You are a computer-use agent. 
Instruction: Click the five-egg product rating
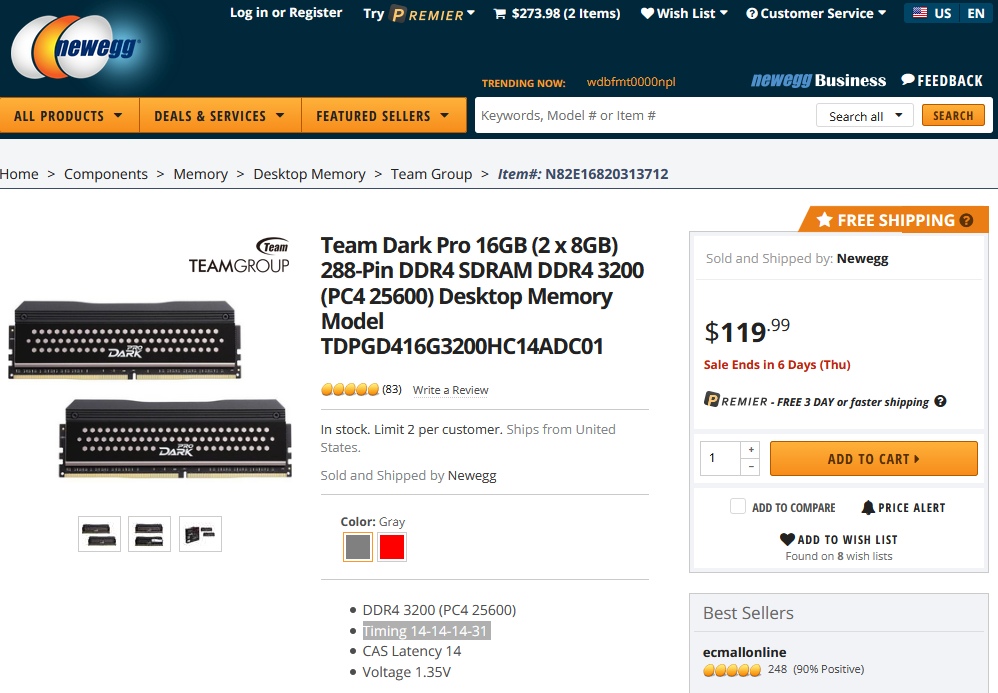(350, 389)
